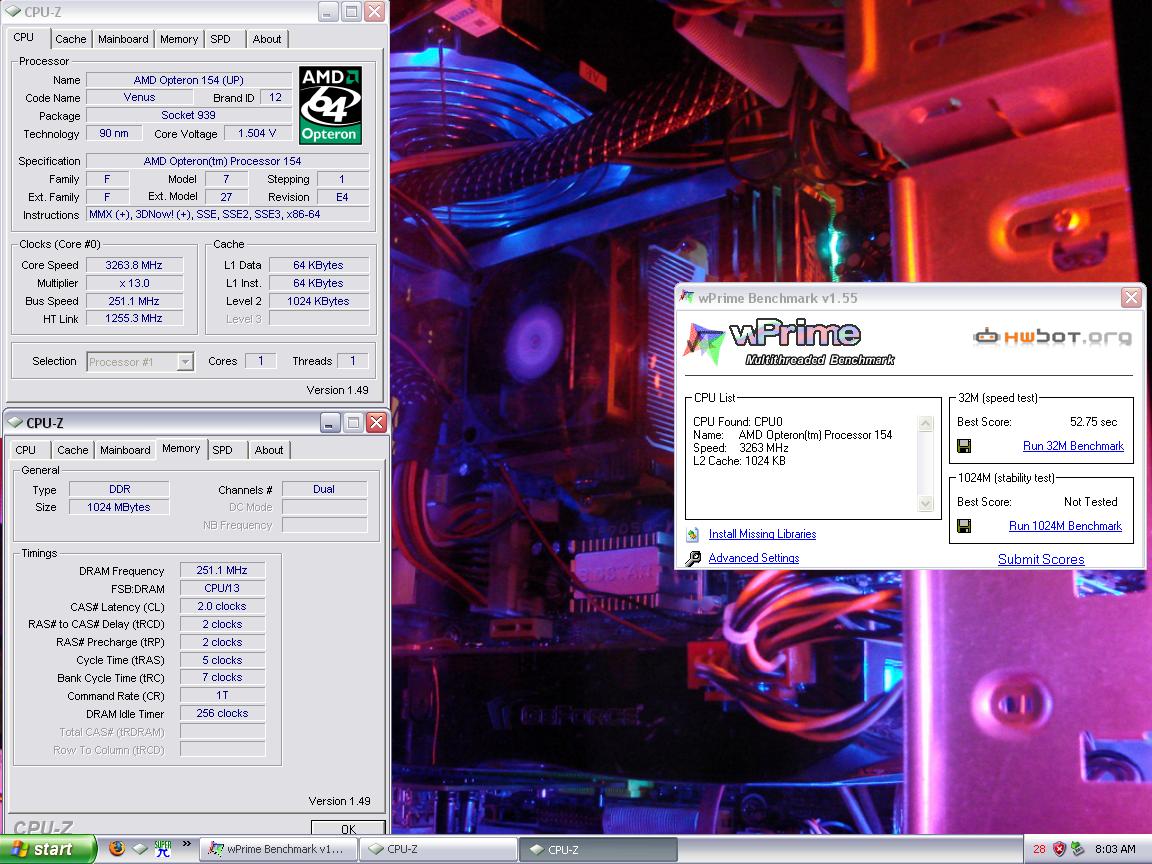The image size is (1152, 864).
Task: Click the red 28 temperature tray icon
Action: pyautogui.click(x=1039, y=849)
